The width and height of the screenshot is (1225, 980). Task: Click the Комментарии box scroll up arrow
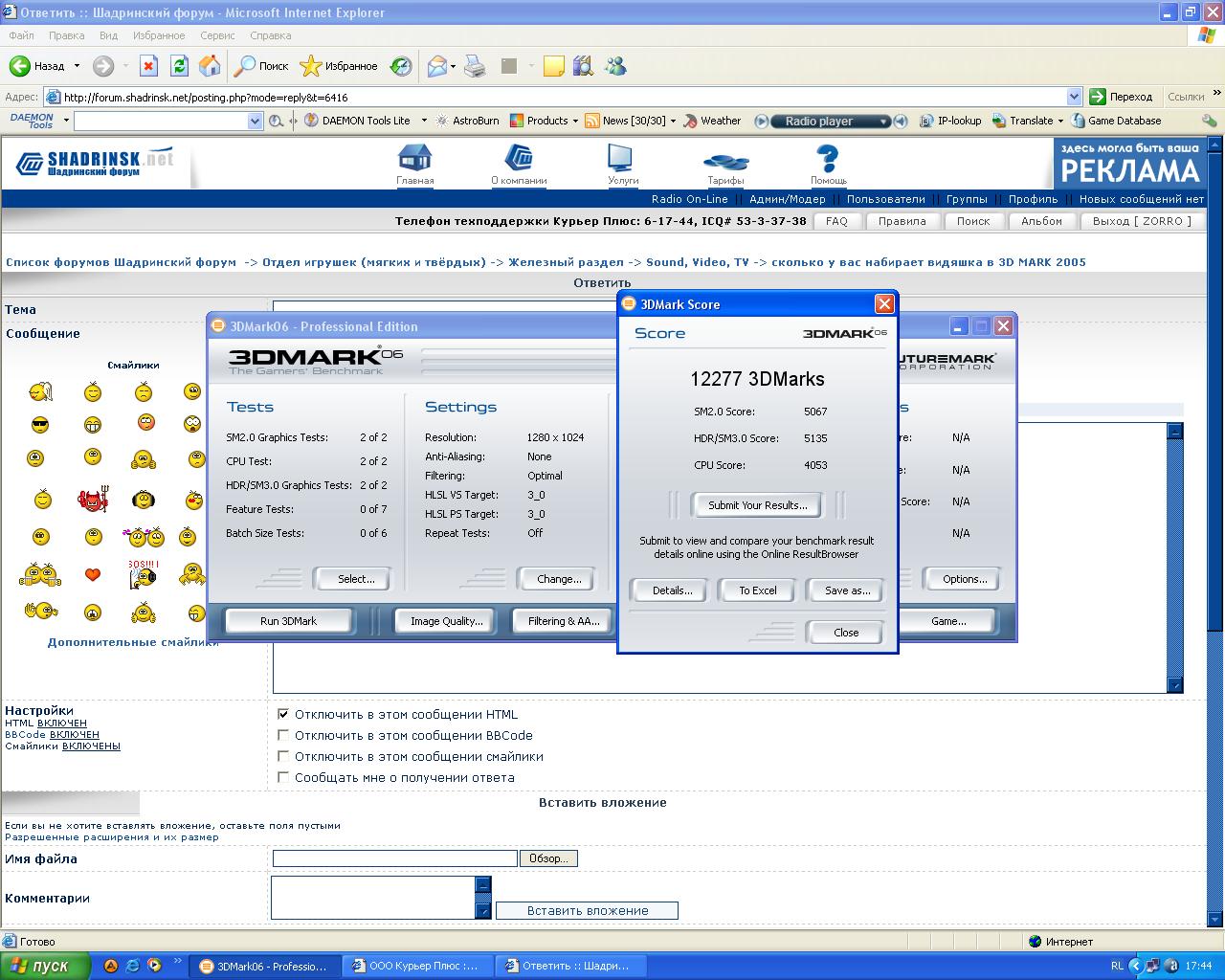pyautogui.click(x=483, y=884)
